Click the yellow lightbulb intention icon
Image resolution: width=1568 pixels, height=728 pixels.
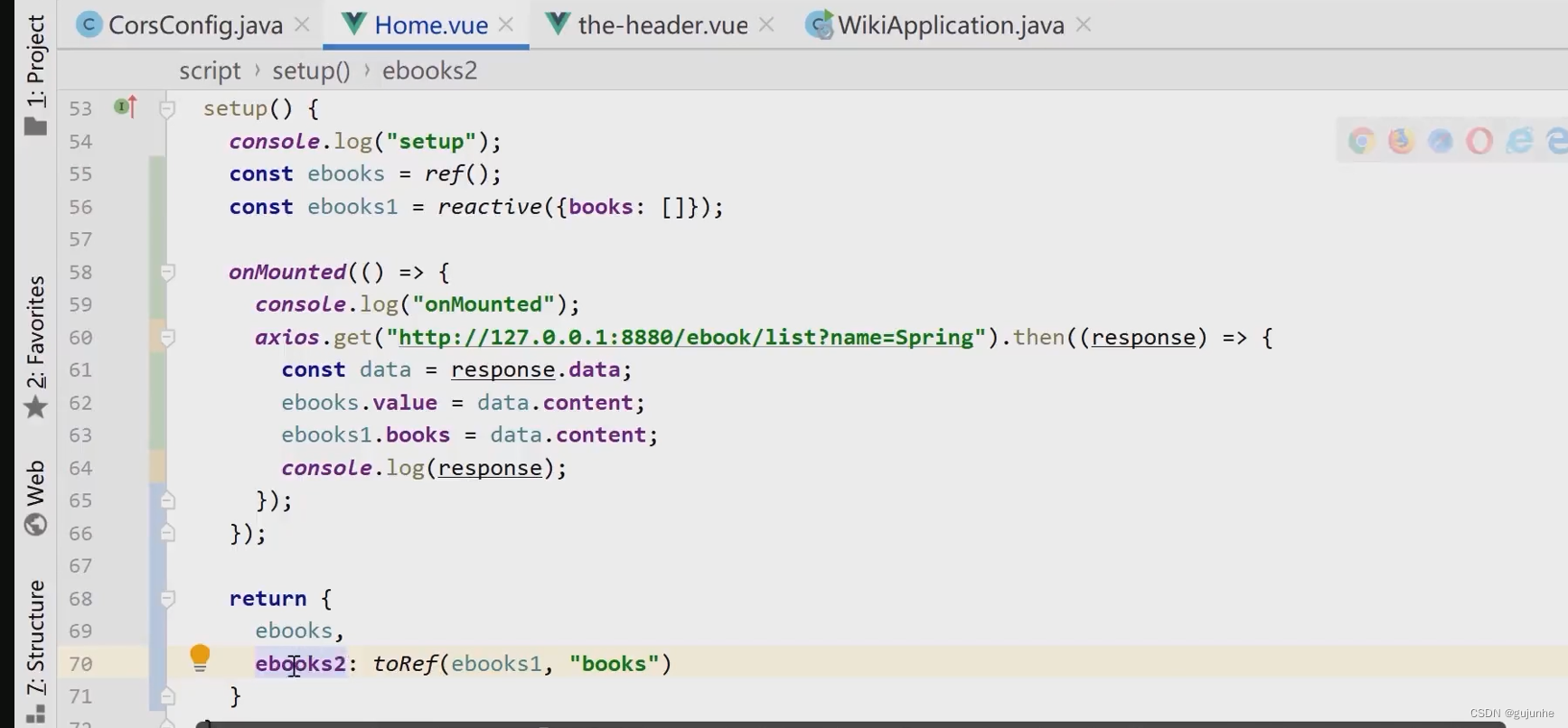[x=200, y=658]
